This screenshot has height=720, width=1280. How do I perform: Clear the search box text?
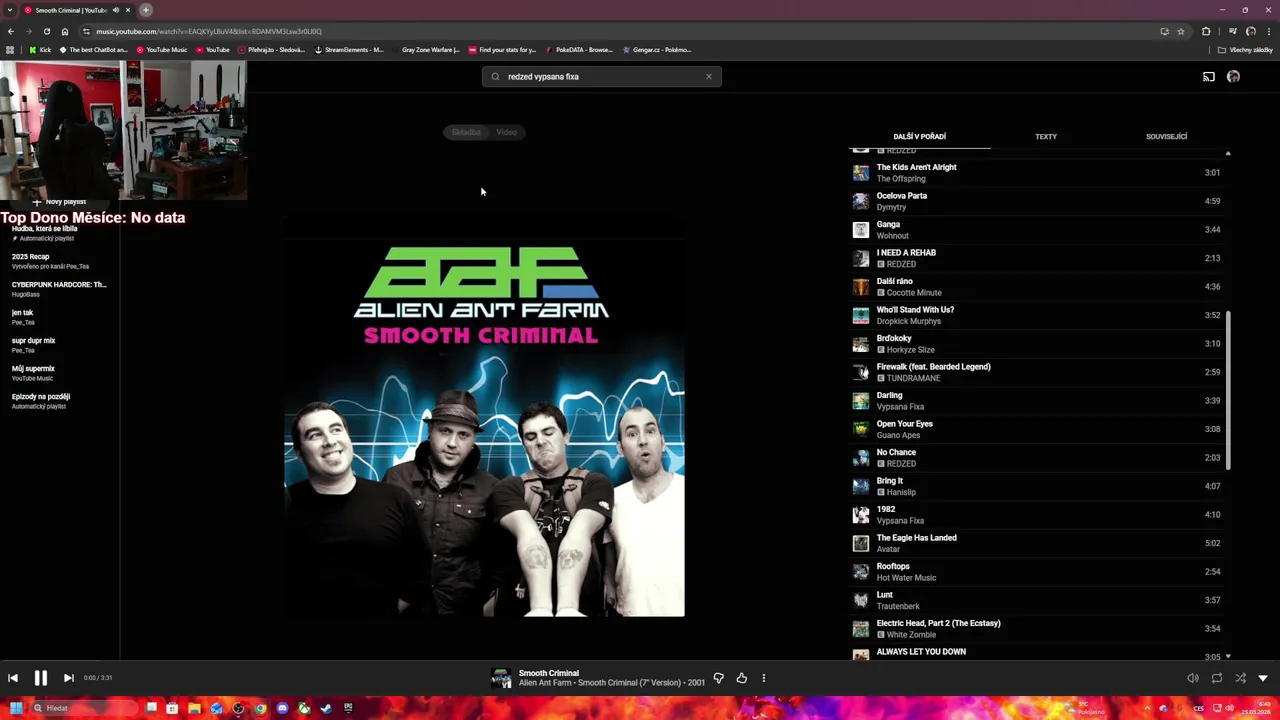709,76
